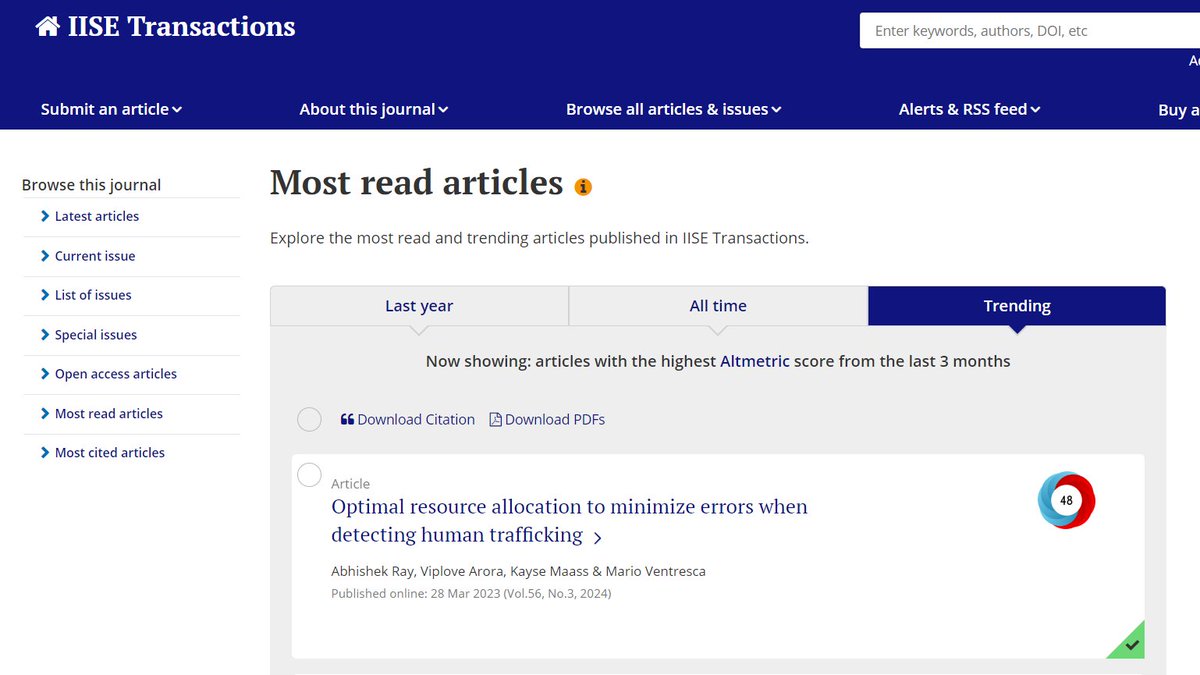Open the Altmetric score 48 donut badge
The height and width of the screenshot is (675, 1200).
click(x=1066, y=500)
